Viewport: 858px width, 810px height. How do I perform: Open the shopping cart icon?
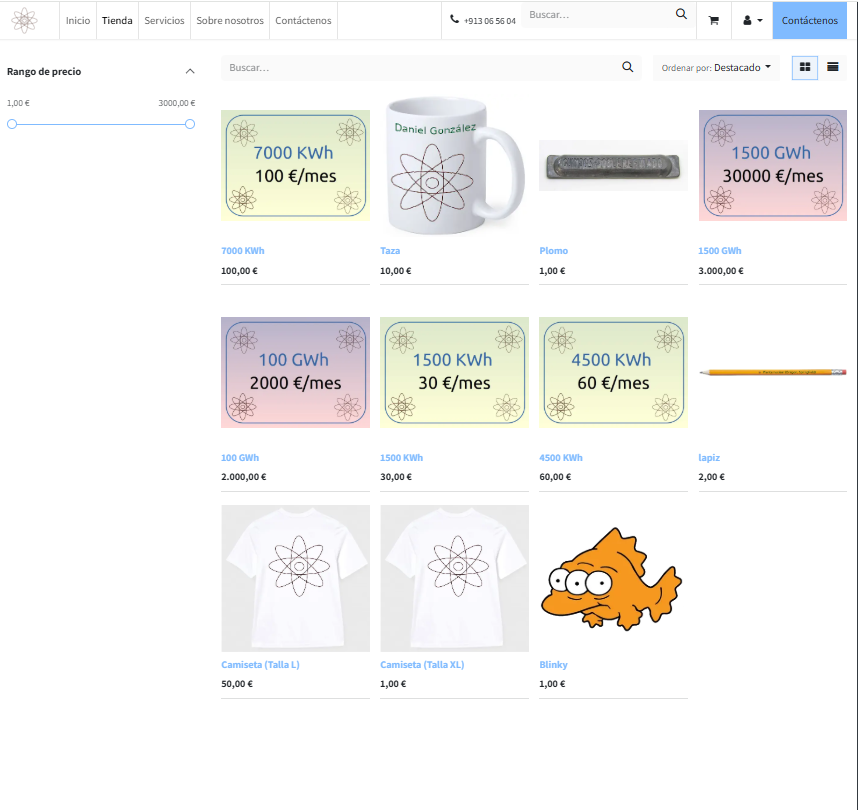(713, 20)
